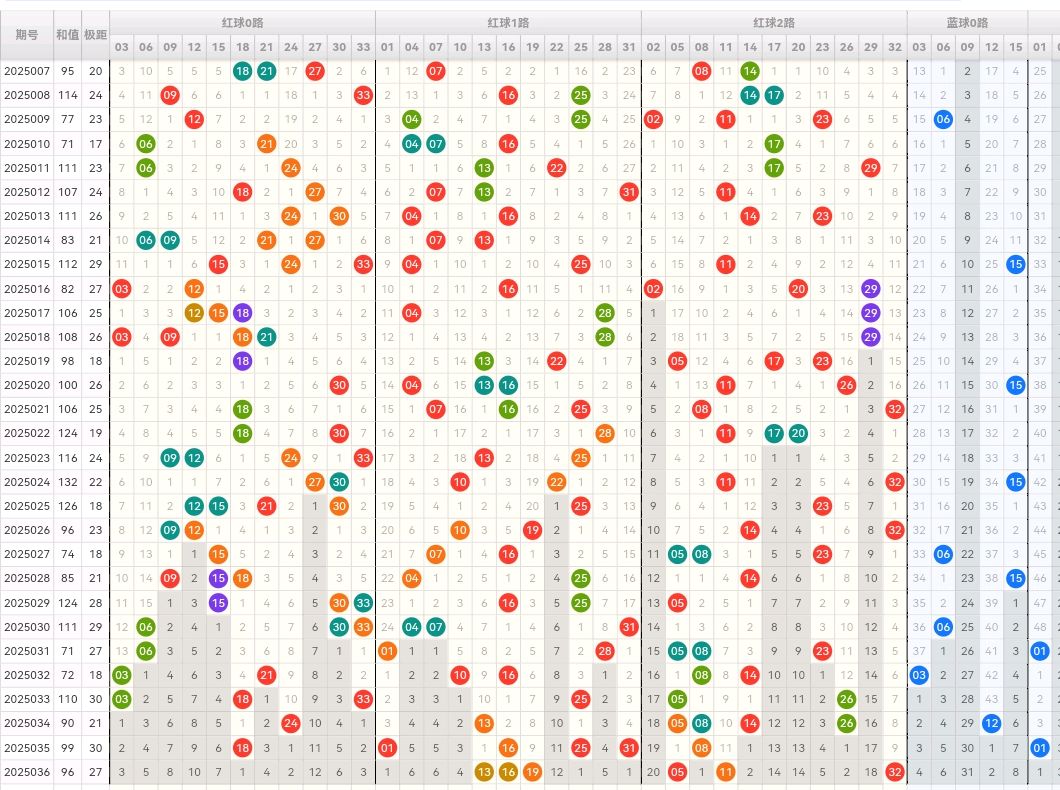
Task: Click orange ball 30 in row 2025013
Action: [339, 216]
